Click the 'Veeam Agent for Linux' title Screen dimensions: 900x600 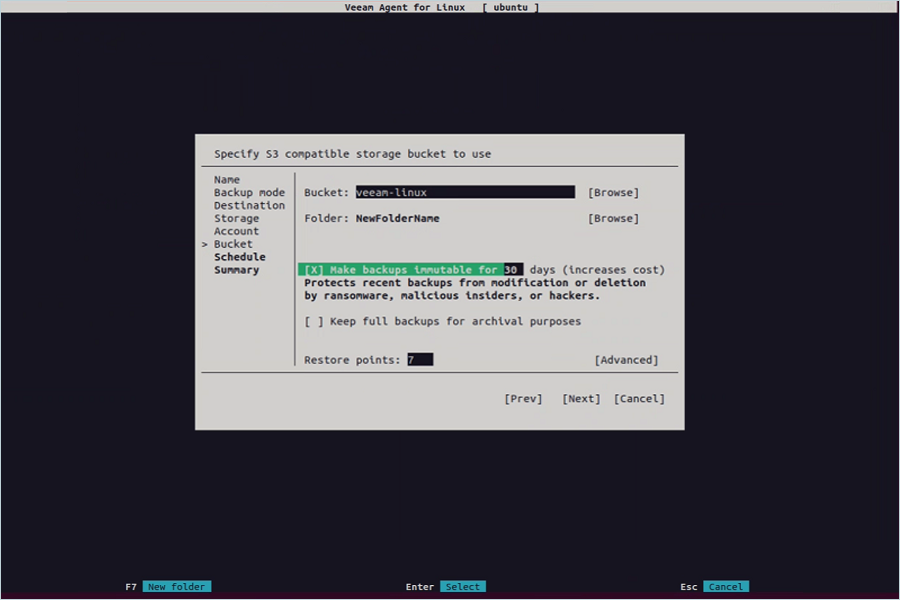coord(405,7)
